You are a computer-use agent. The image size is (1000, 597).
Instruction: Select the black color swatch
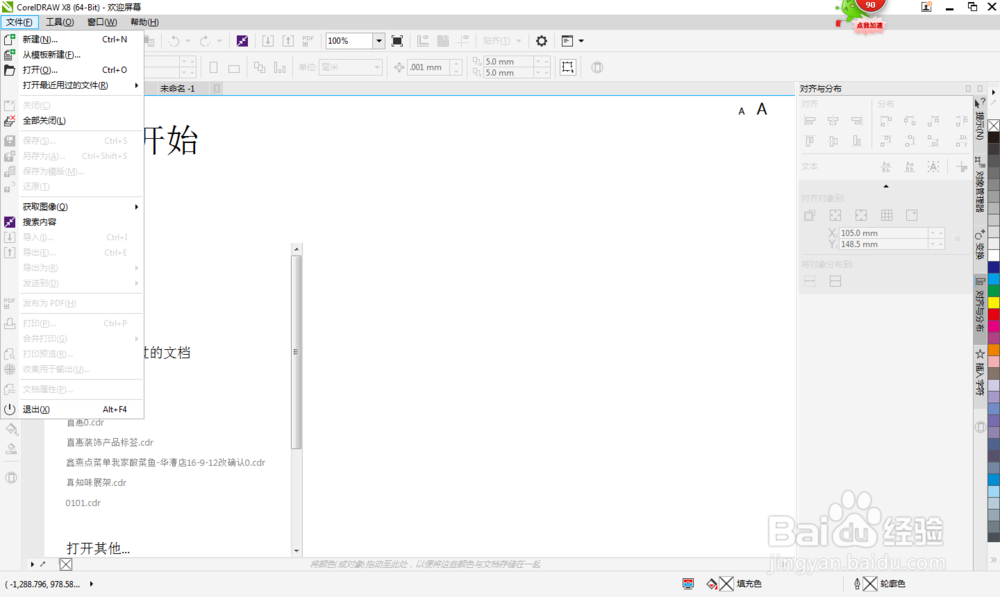pyautogui.click(x=994, y=138)
